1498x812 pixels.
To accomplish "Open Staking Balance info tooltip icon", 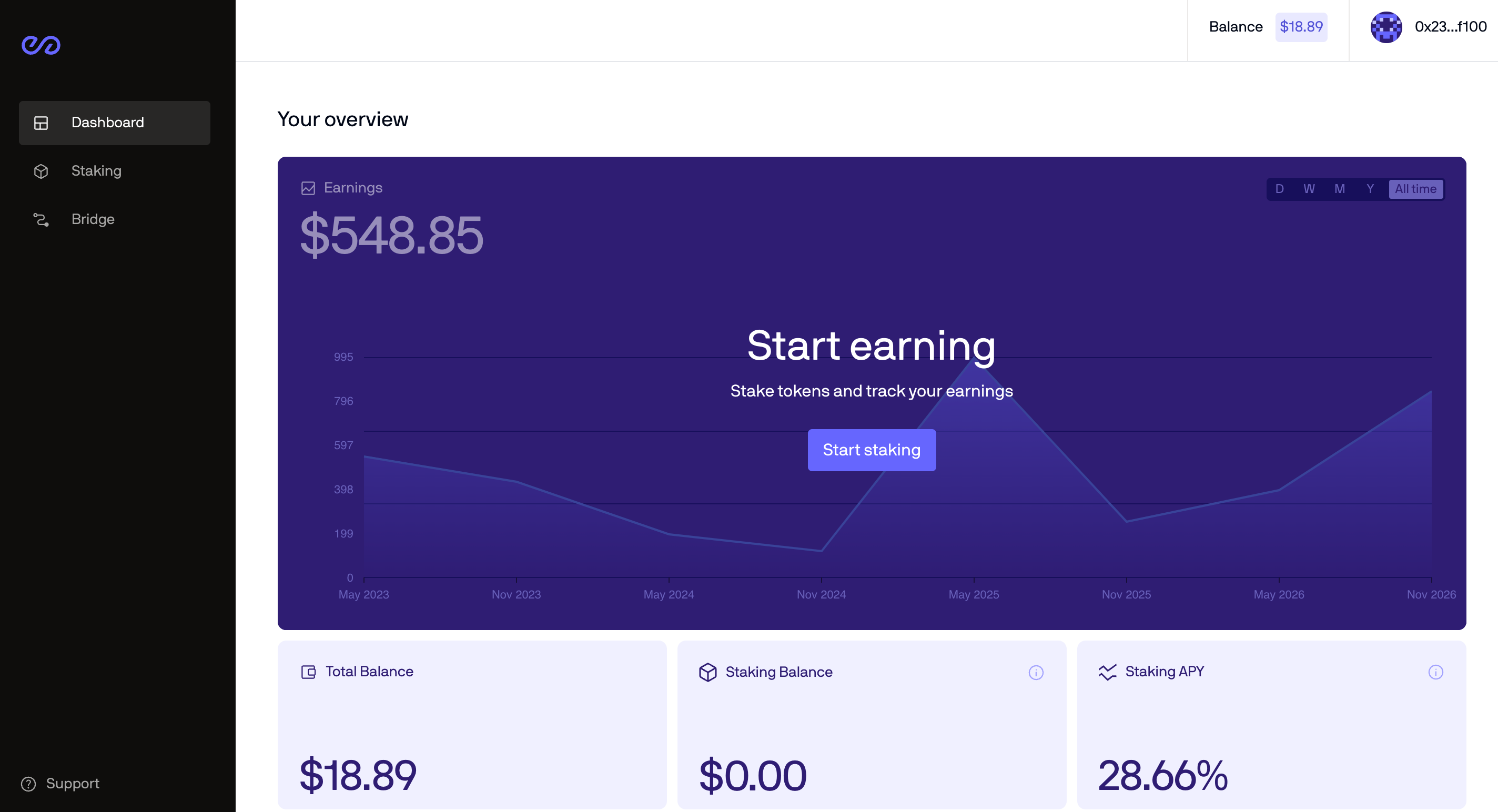I will [x=1036, y=673].
